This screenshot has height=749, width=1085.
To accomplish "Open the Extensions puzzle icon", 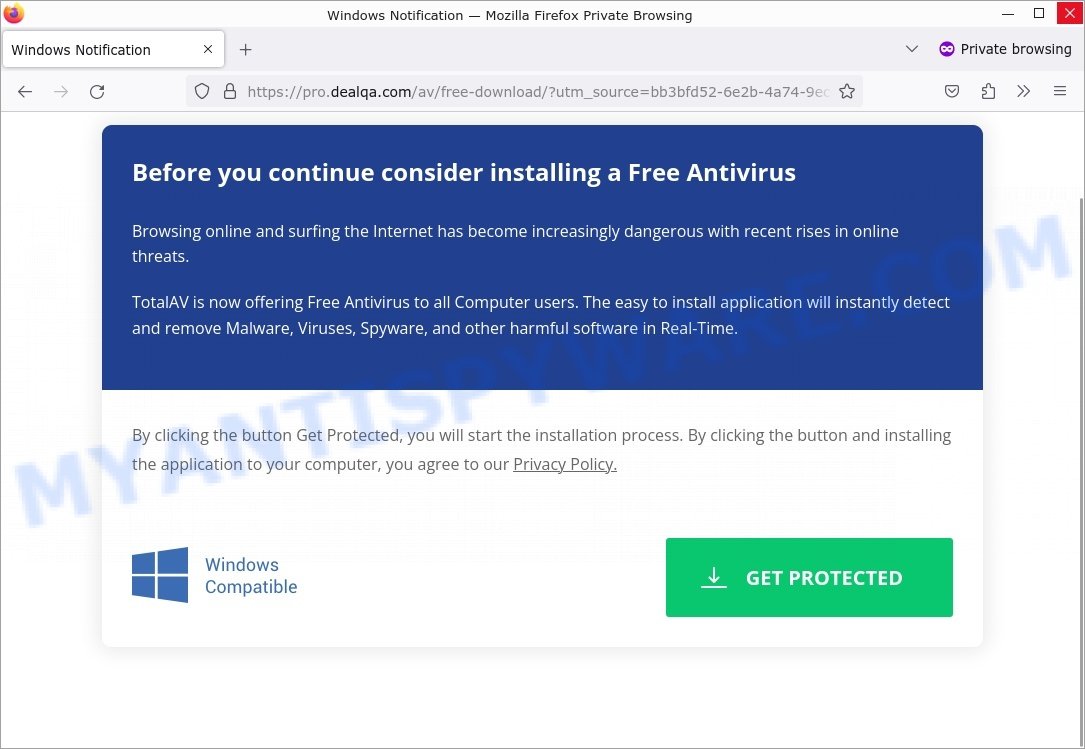I will pos(988,91).
